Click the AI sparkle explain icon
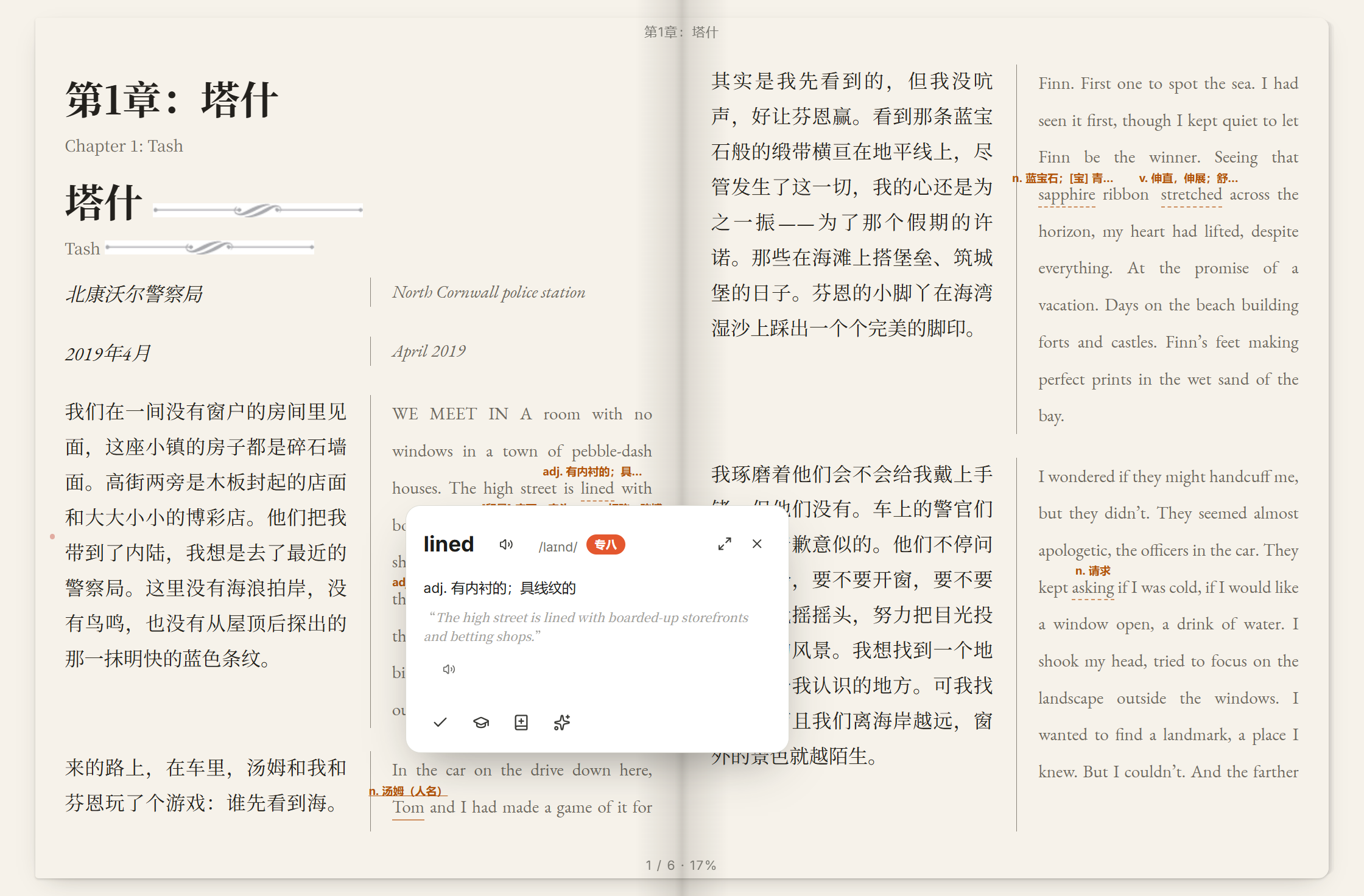 pyautogui.click(x=562, y=723)
